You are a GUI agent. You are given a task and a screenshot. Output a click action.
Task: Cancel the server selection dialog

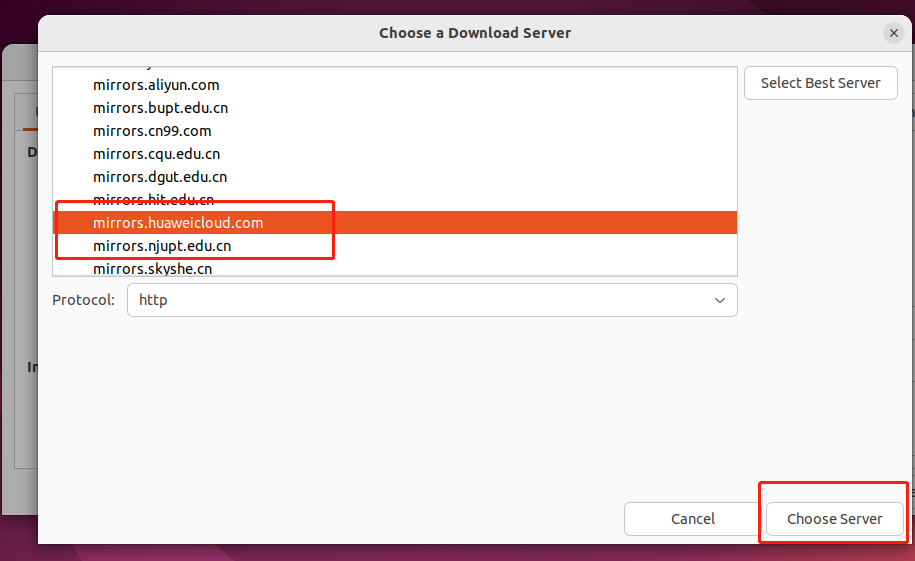(x=692, y=519)
